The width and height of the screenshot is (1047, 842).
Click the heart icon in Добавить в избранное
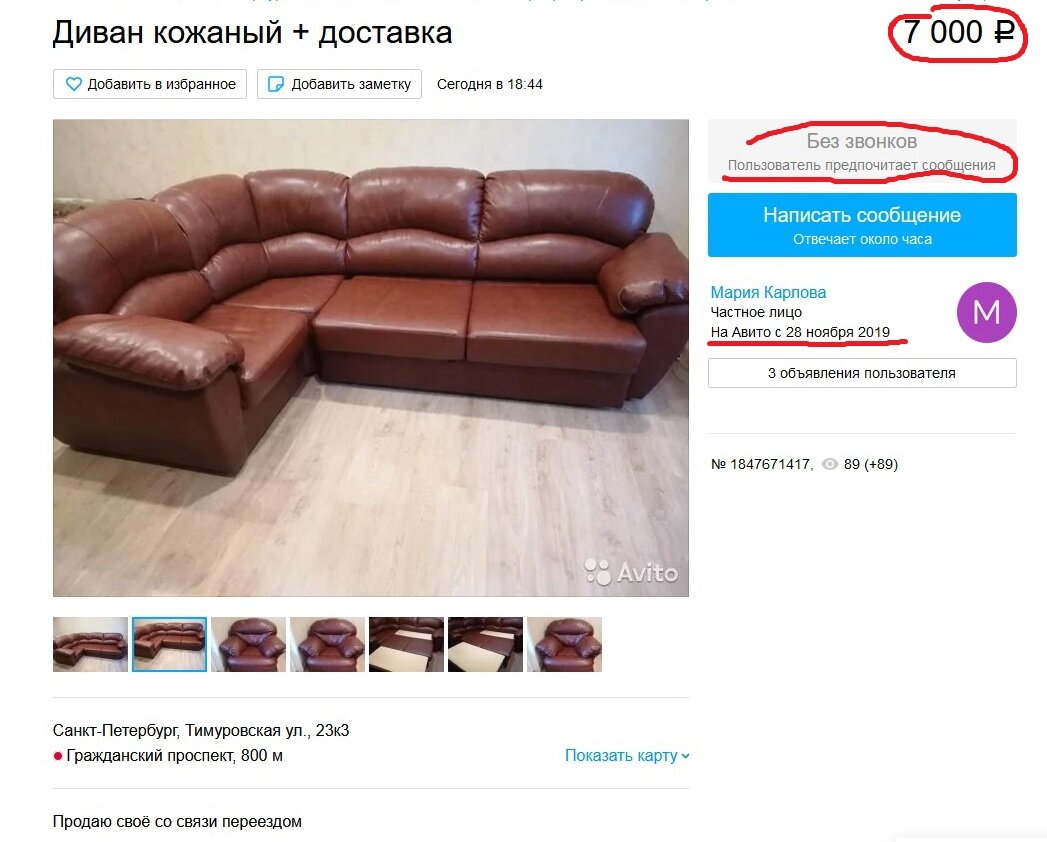pyautogui.click(x=73, y=84)
